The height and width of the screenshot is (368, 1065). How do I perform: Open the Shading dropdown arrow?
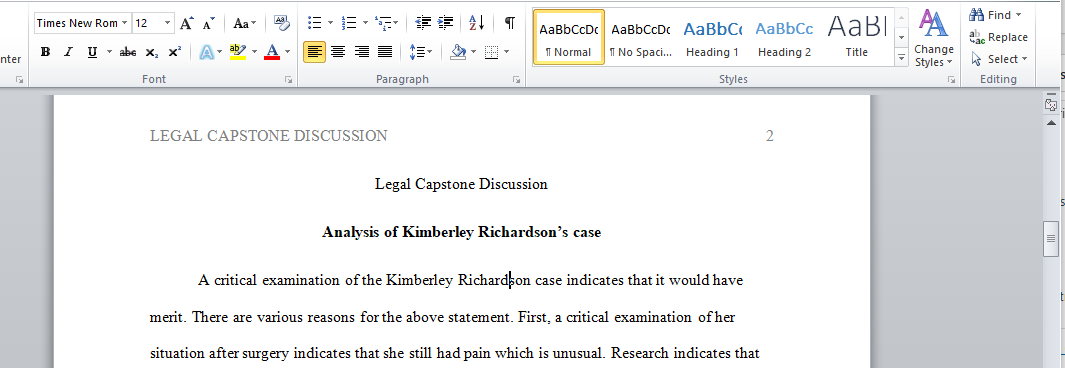click(x=473, y=52)
